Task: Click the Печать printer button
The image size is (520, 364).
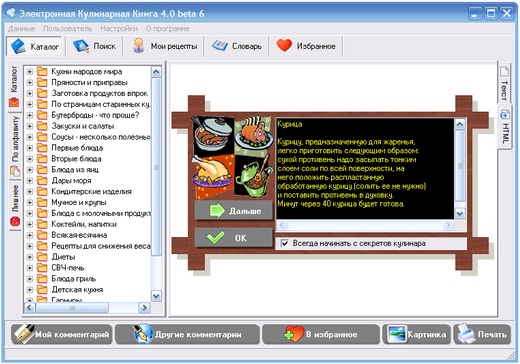Action: [x=482, y=334]
